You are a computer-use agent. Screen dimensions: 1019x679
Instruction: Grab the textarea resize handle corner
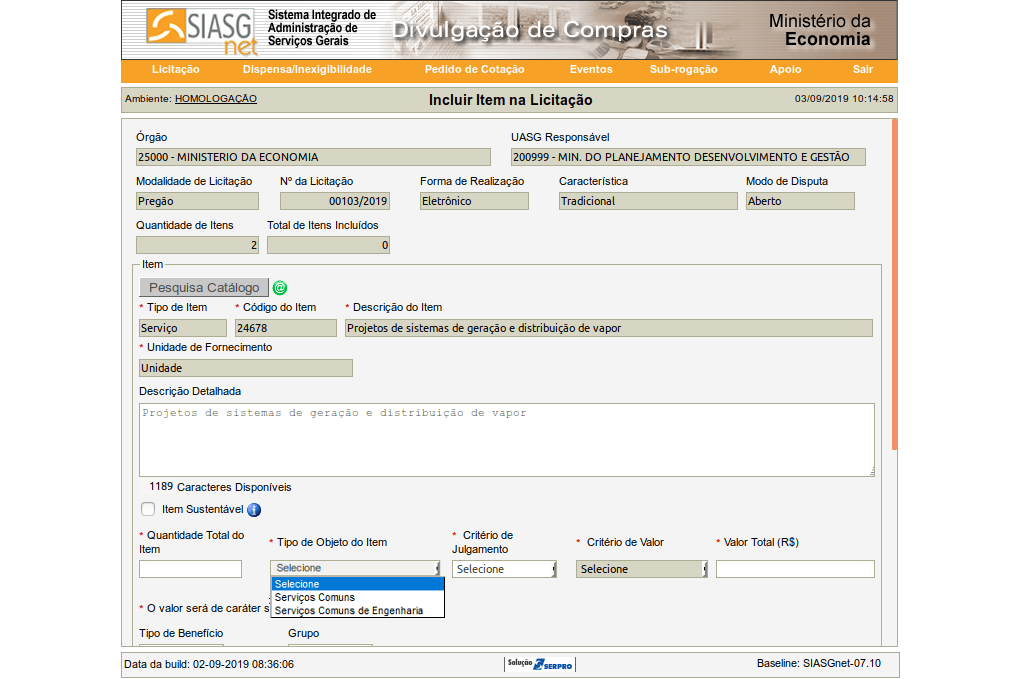pos(871,472)
